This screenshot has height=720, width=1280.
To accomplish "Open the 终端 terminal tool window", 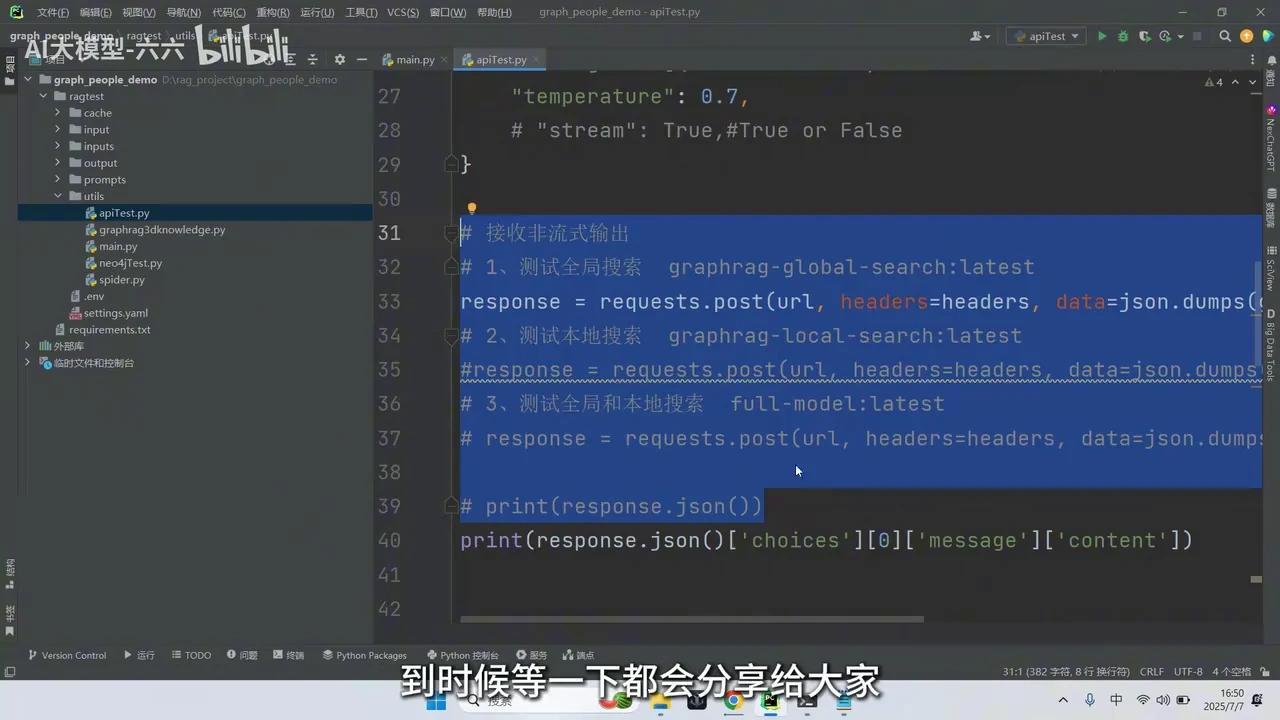I will pyautogui.click(x=288, y=655).
